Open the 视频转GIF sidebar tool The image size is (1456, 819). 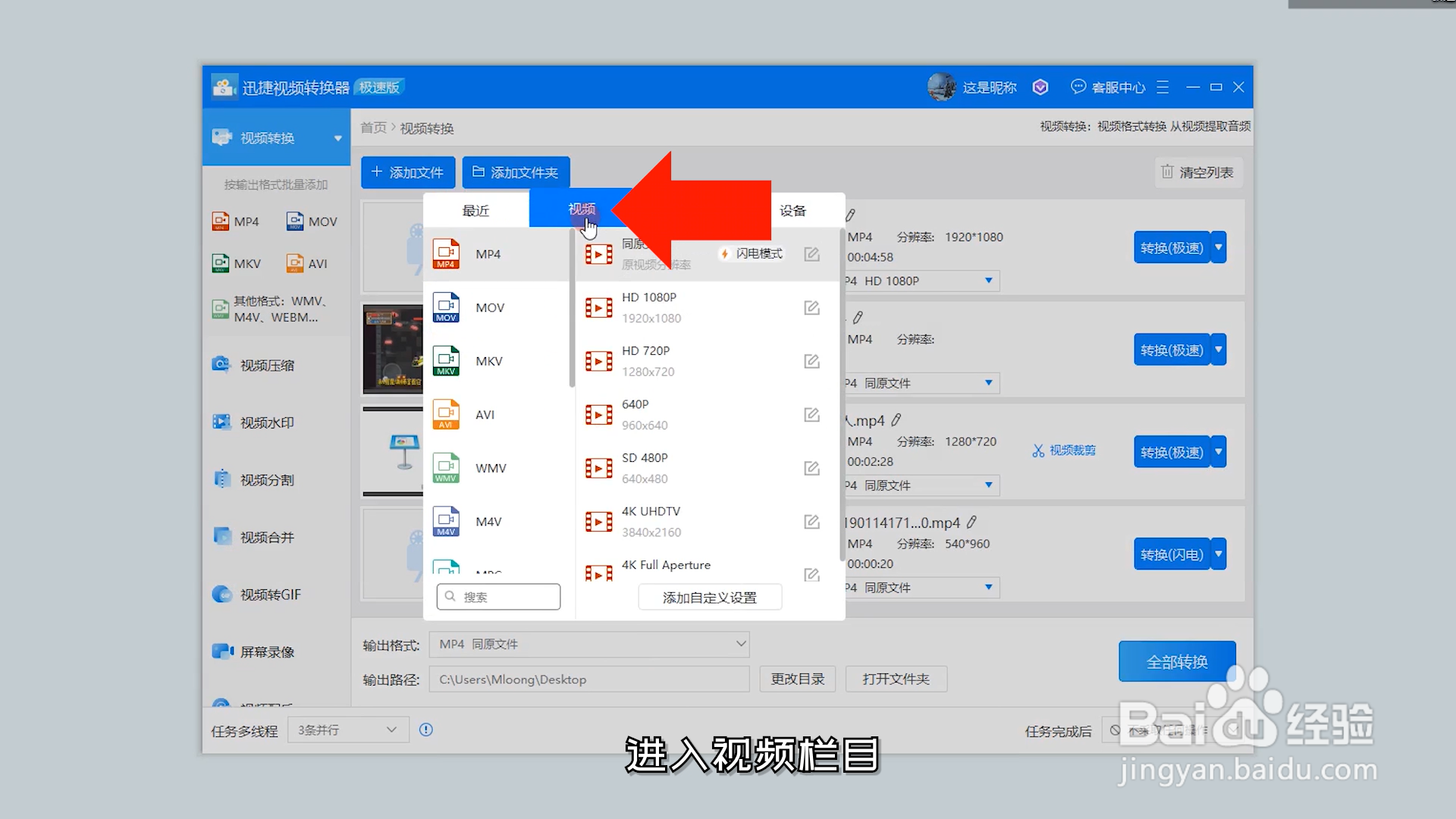[256, 595]
